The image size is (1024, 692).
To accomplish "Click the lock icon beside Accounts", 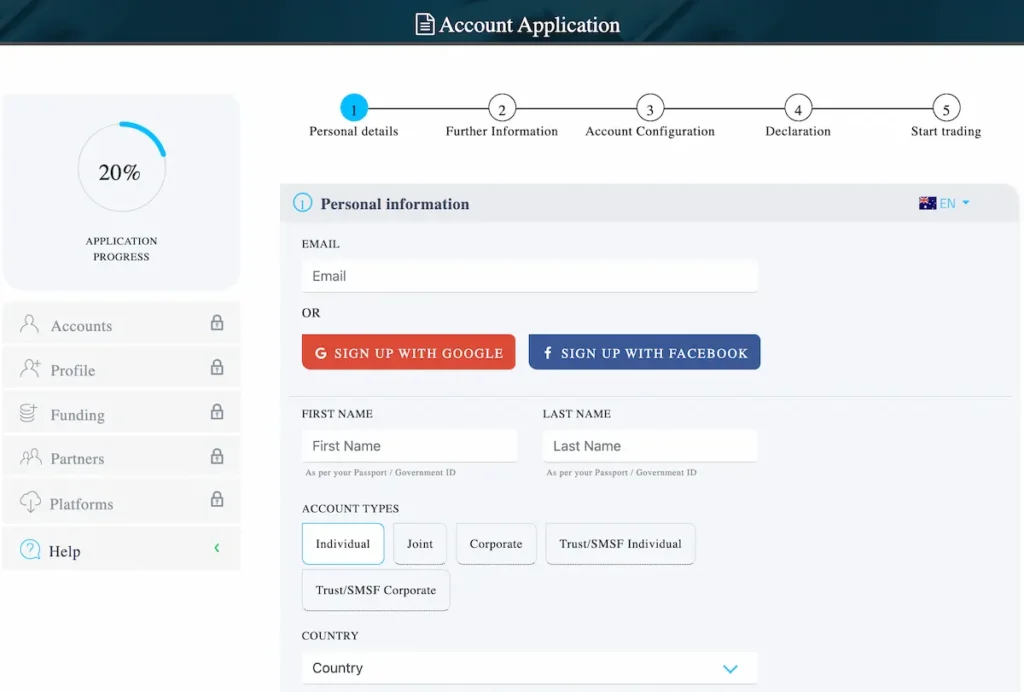I will (x=217, y=323).
